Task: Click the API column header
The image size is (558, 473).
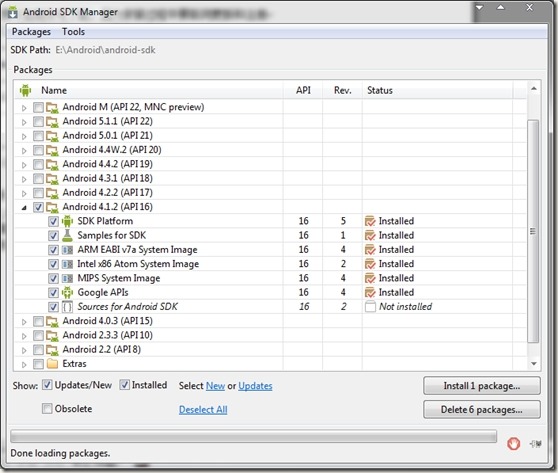Action: coord(303,90)
